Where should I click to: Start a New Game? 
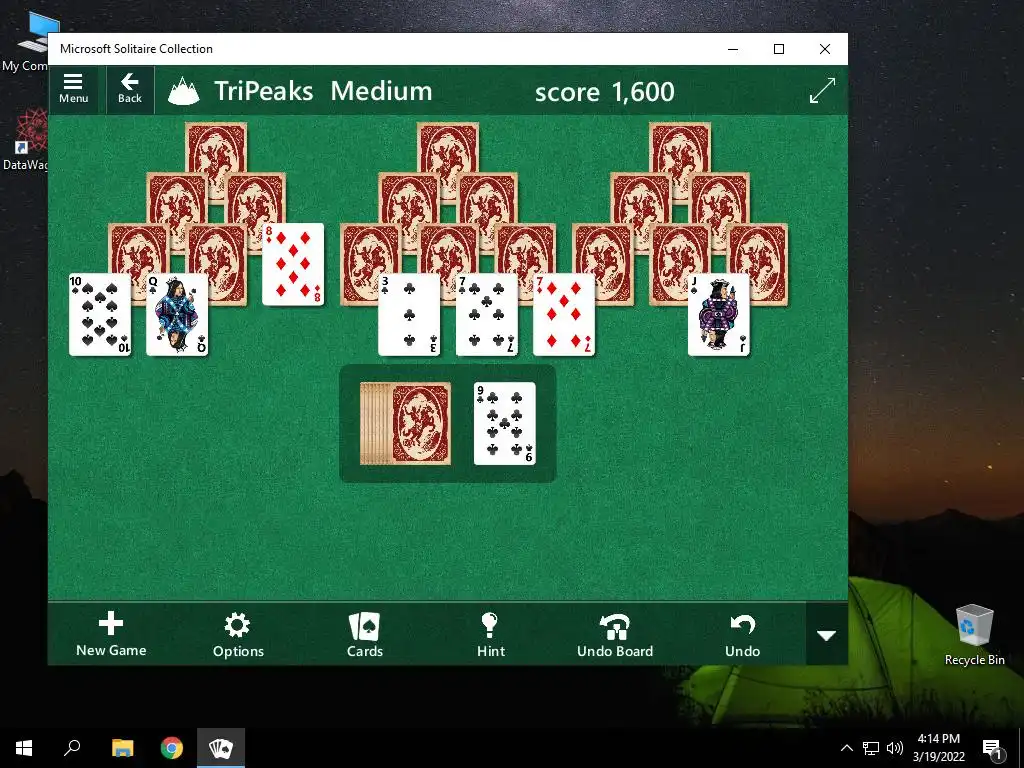click(111, 633)
